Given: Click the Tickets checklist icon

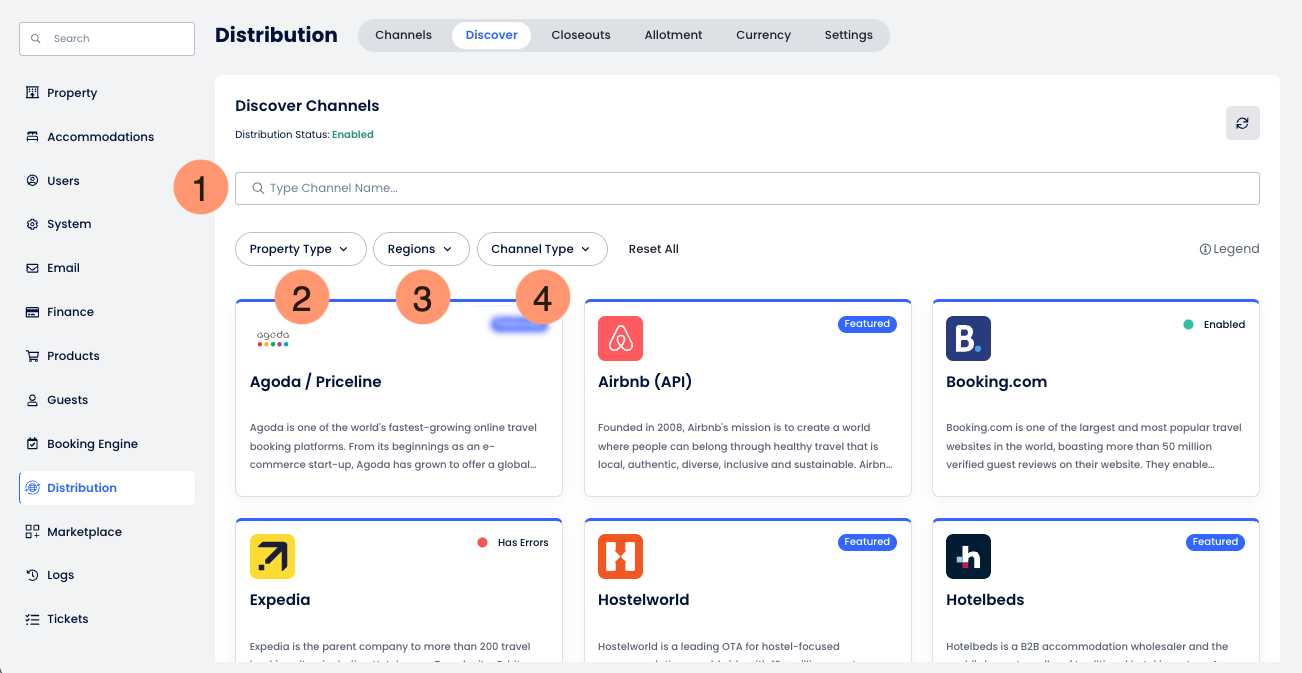Looking at the screenshot, I should [32, 619].
